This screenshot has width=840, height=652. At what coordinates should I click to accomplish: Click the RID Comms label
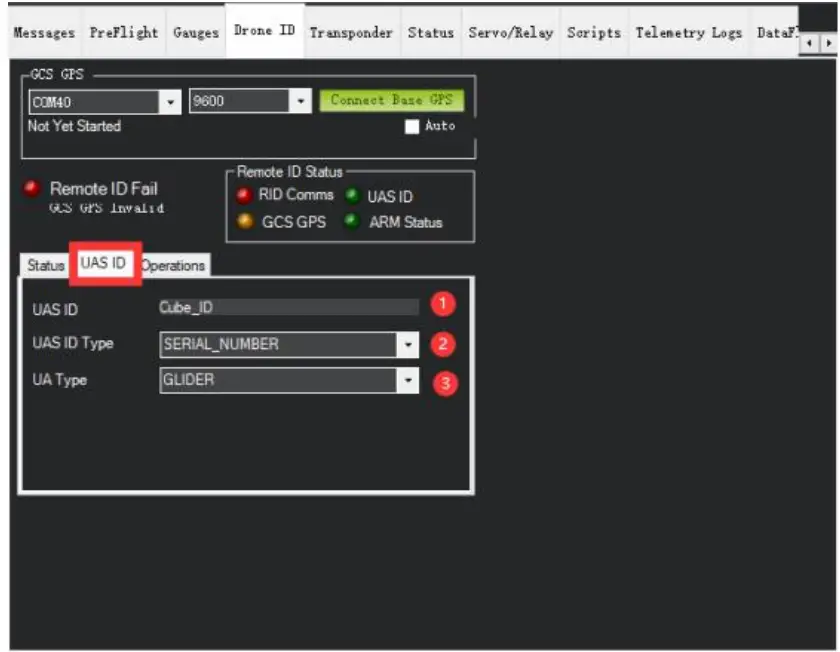coord(296,195)
